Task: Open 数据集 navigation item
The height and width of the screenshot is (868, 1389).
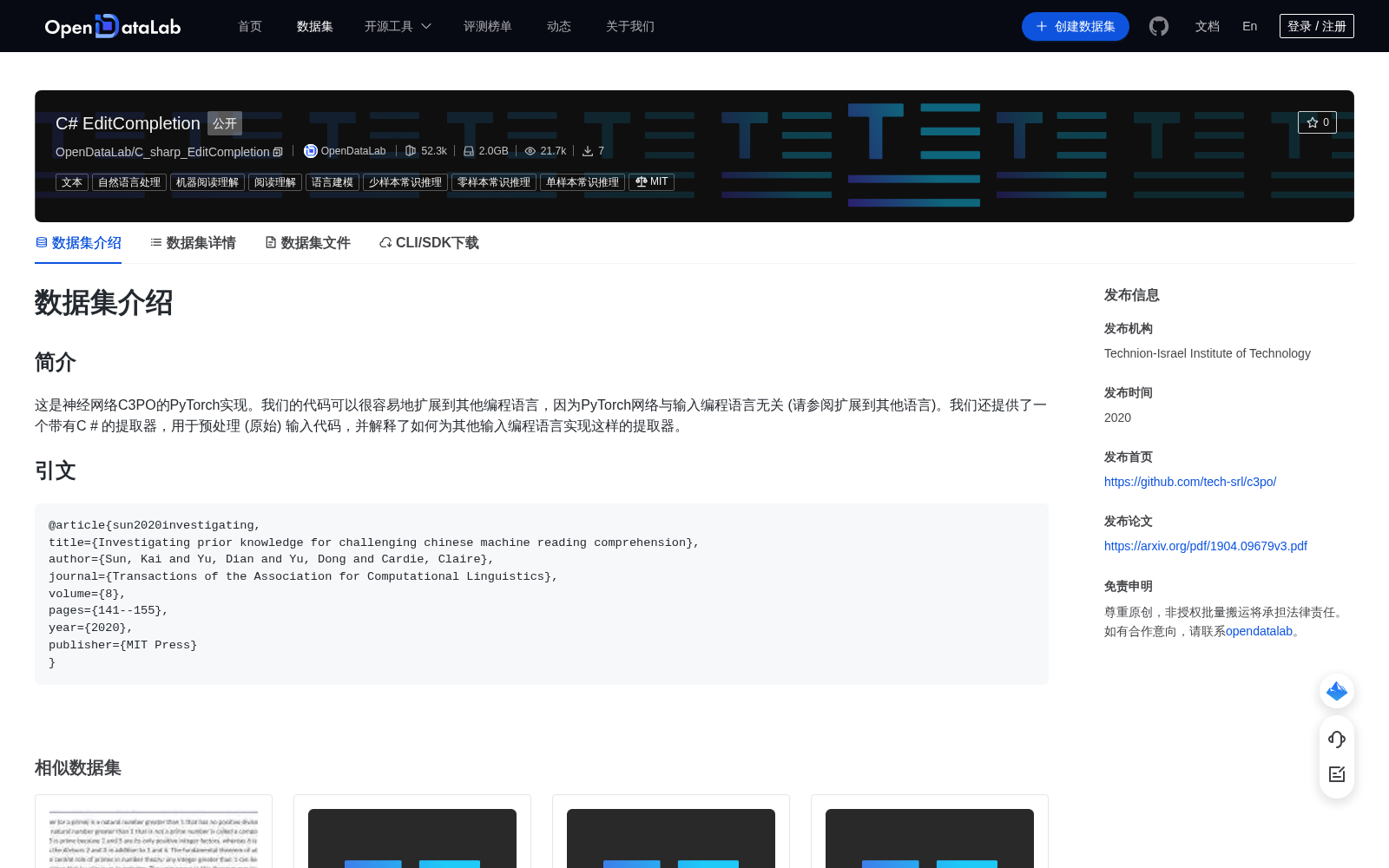Action: pos(315,26)
